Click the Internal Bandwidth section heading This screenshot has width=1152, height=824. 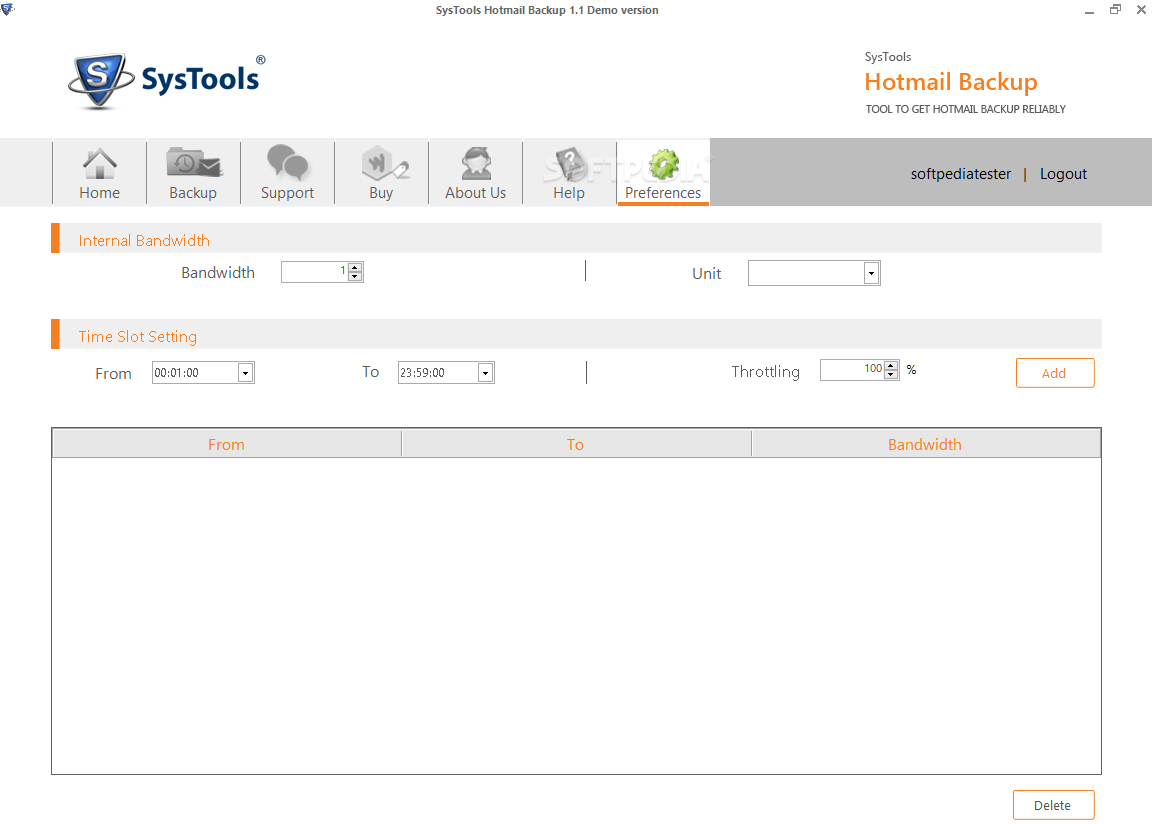(144, 241)
